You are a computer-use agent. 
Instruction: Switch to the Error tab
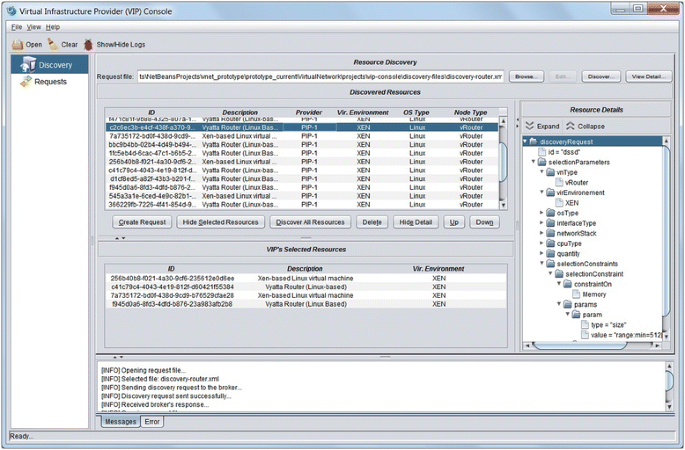pos(152,422)
